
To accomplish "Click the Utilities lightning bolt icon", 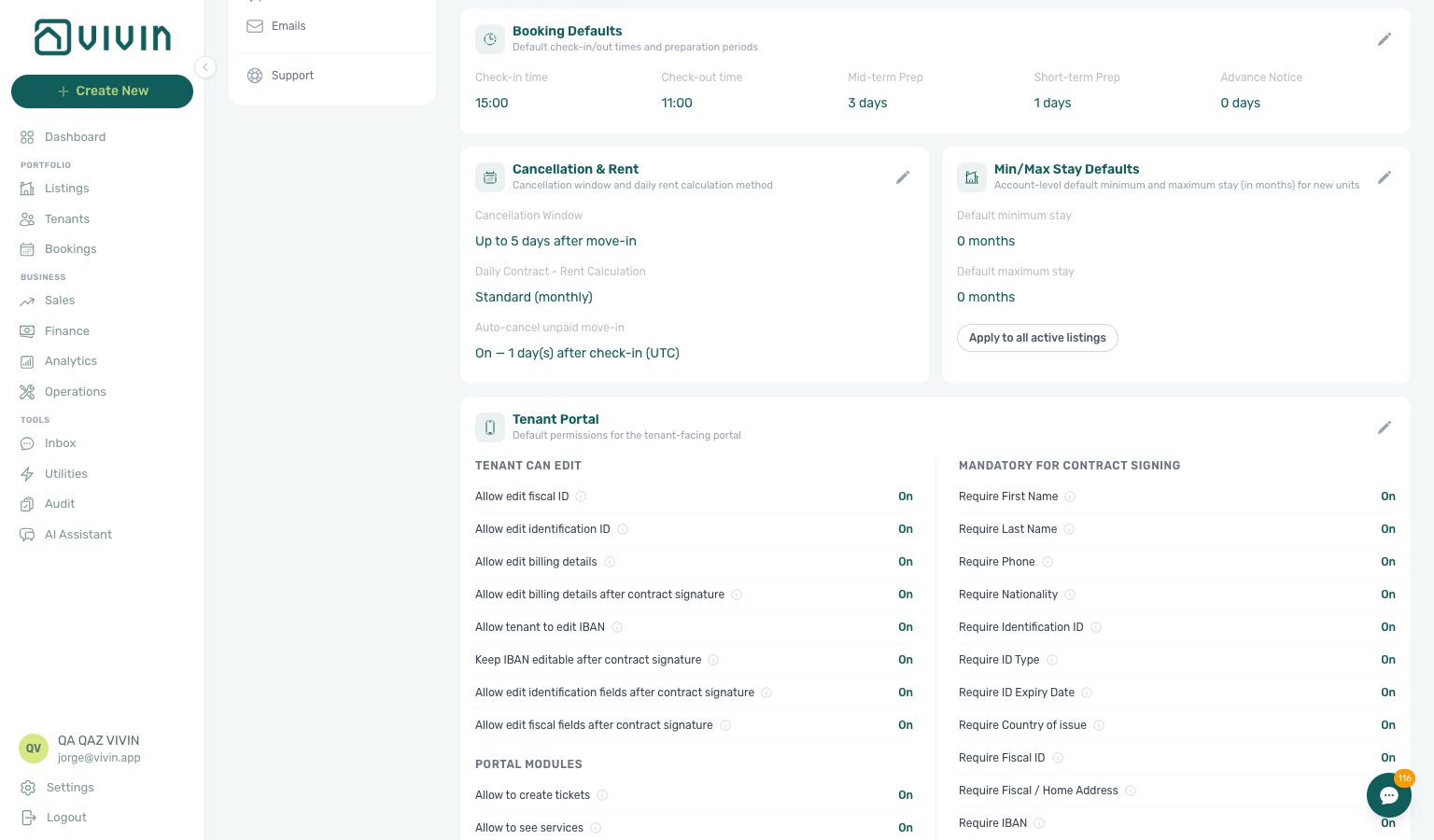I will point(27,474).
